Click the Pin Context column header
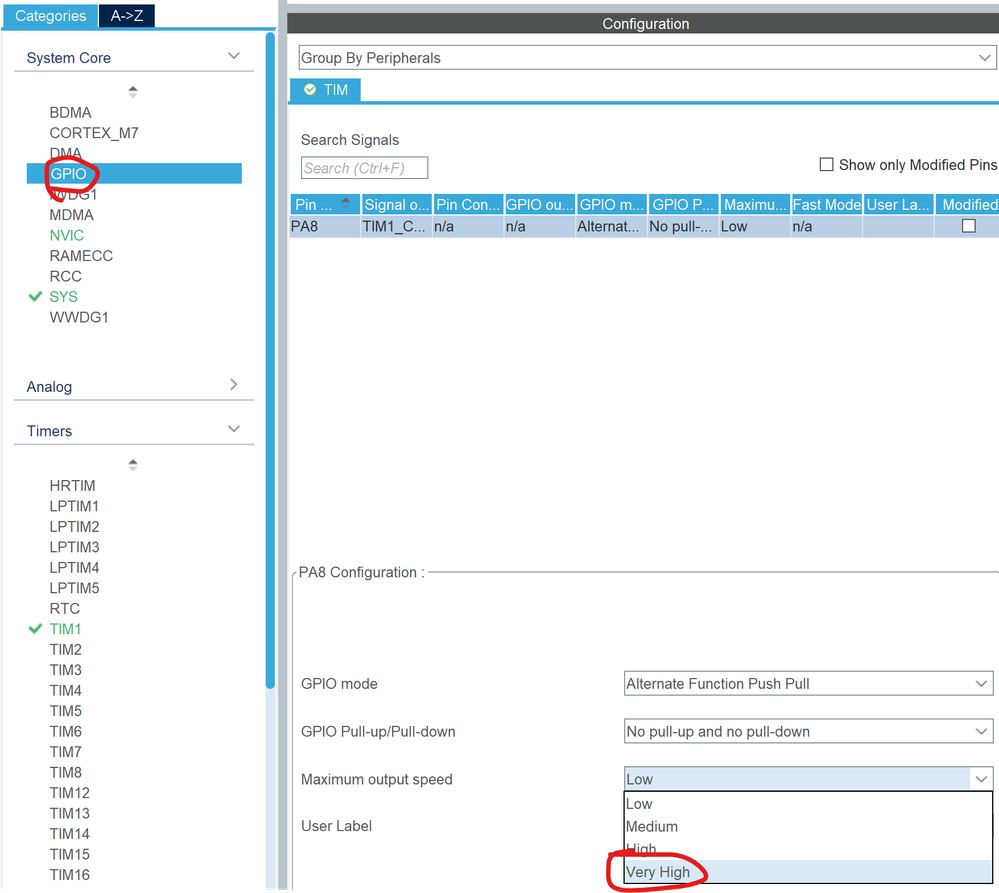Viewport: 999px width, 893px height. click(468, 204)
